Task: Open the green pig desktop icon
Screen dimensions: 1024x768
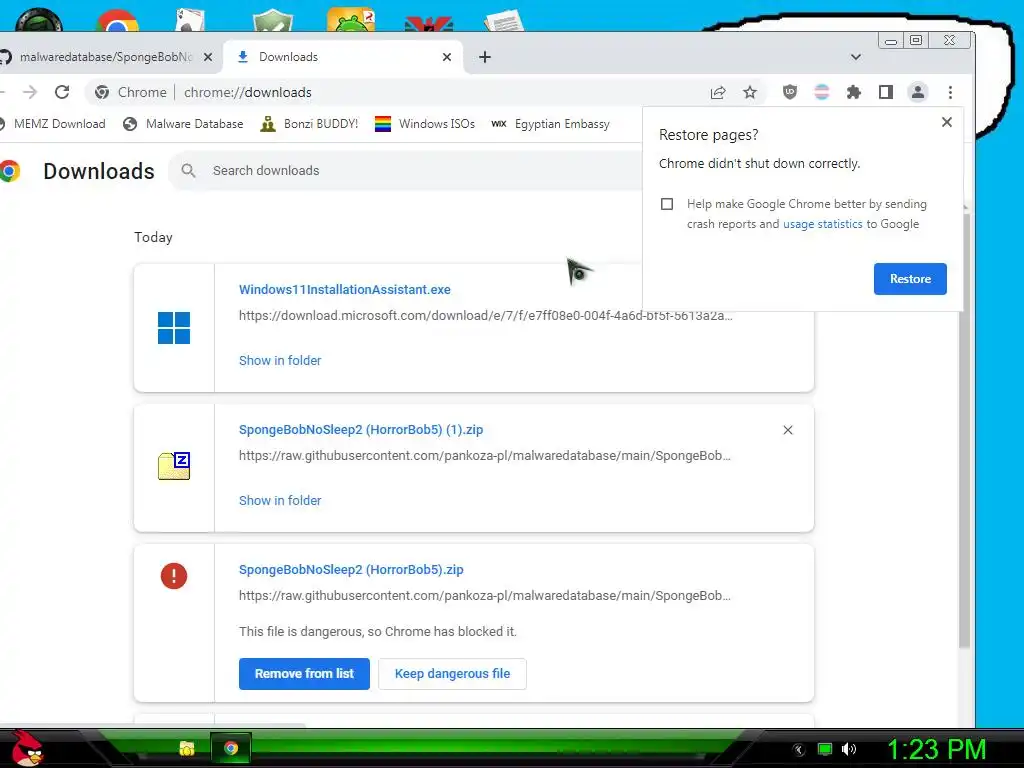Action: click(x=351, y=20)
